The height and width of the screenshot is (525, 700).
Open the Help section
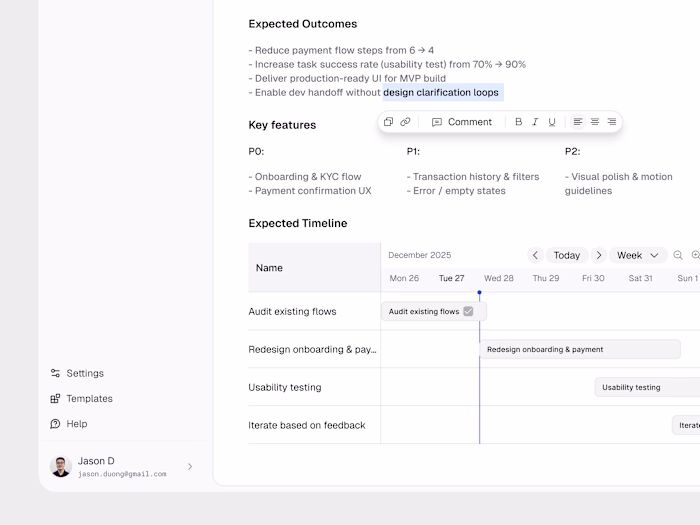click(76, 424)
